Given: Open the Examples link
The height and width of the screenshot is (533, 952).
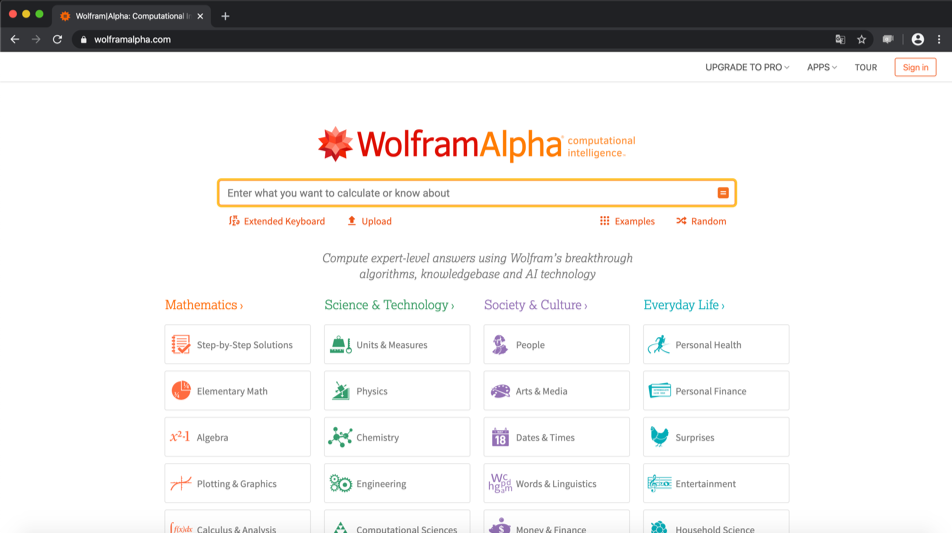Looking at the screenshot, I should 634,221.
